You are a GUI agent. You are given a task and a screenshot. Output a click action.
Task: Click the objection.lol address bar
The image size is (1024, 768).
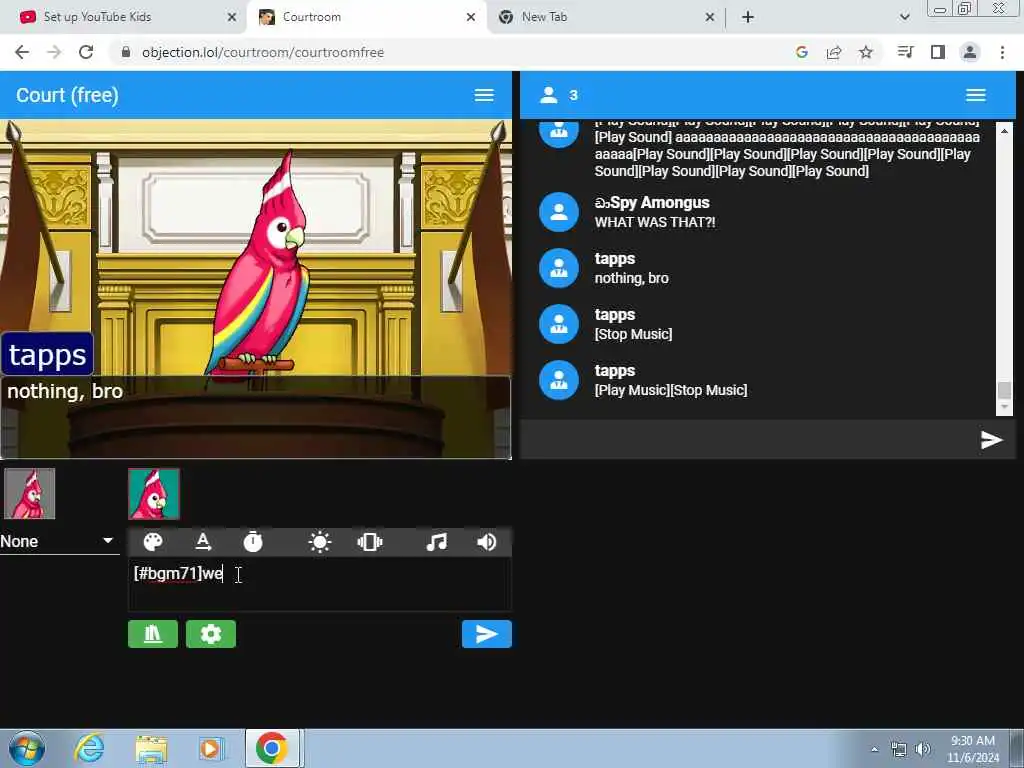[451, 52]
